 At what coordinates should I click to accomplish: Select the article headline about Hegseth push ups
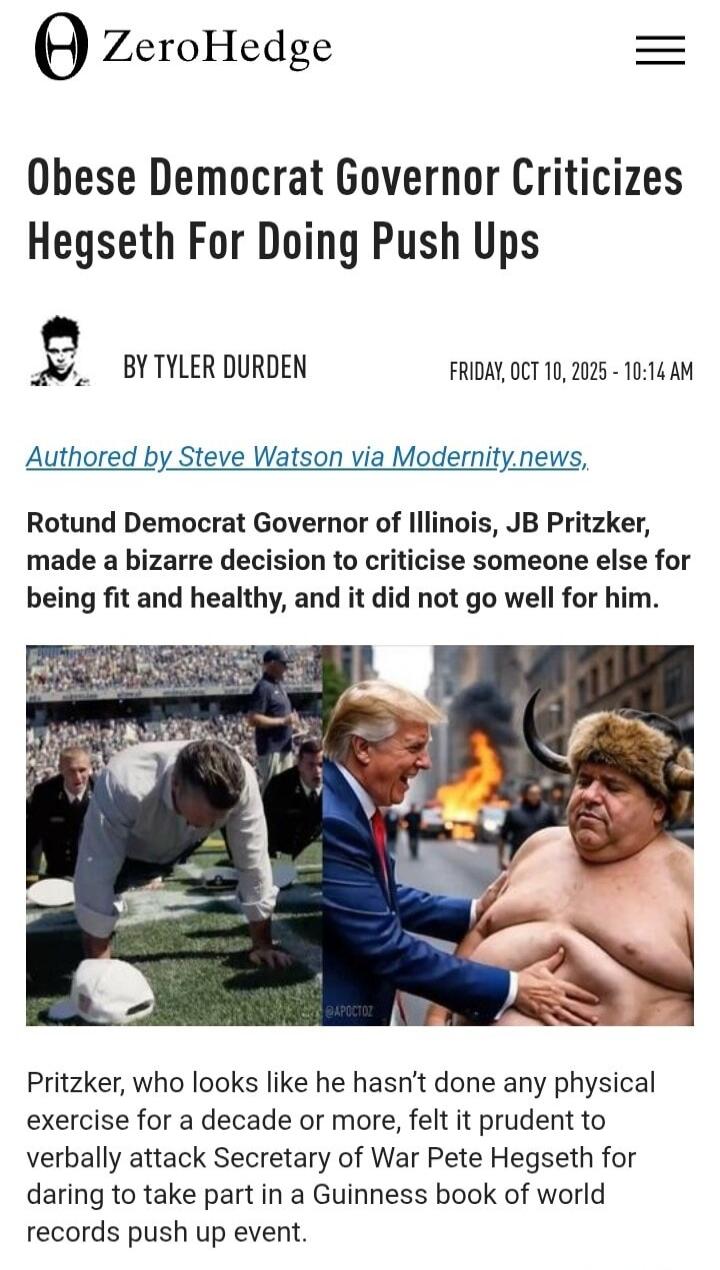355,209
